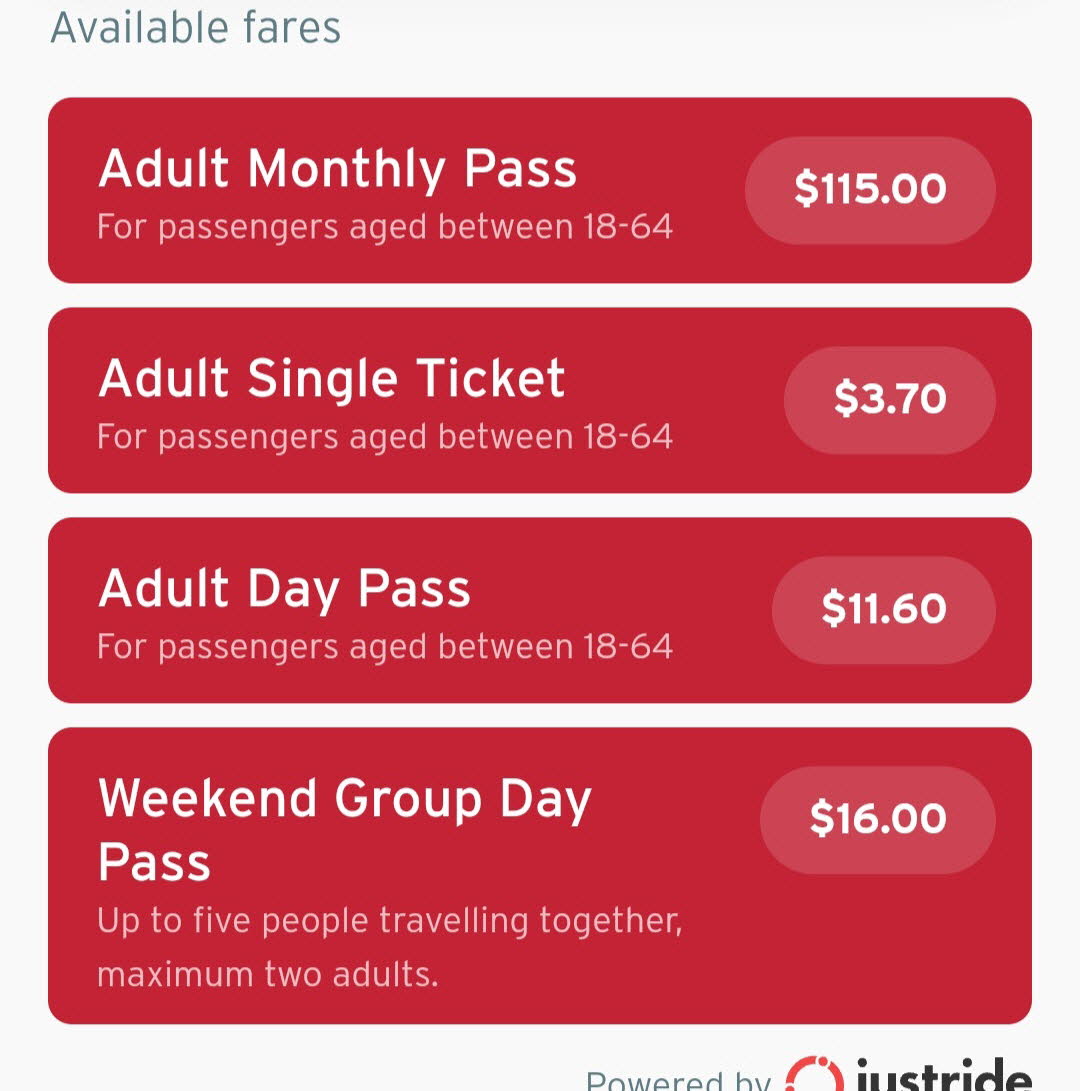Select the Weekend Group Day Pass title
Screen dimensions: 1080x1091
click(344, 829)
